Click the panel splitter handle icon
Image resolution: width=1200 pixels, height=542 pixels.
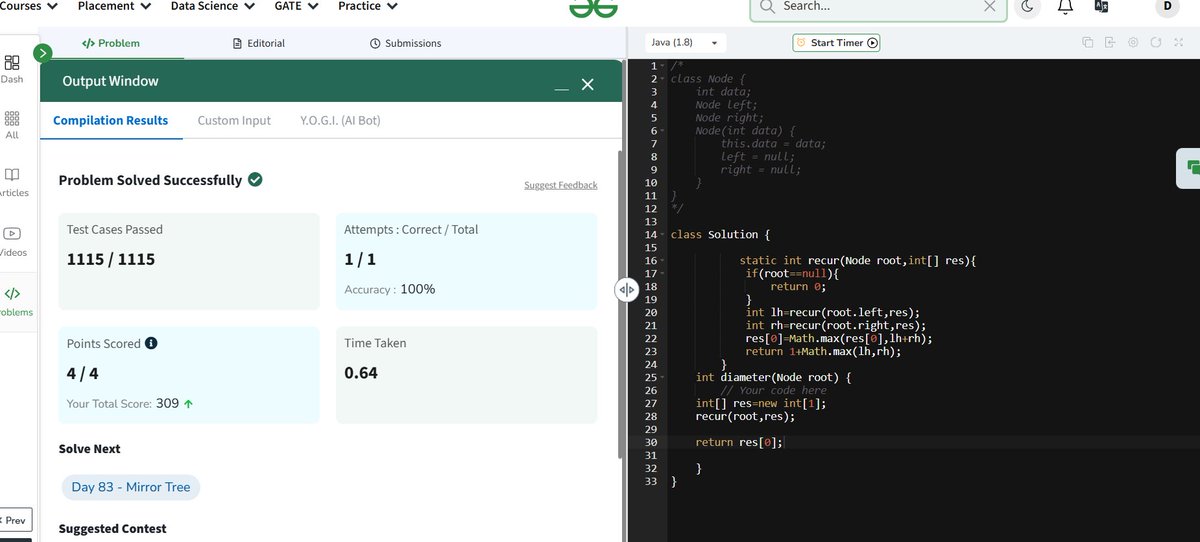tap(626, 290)
